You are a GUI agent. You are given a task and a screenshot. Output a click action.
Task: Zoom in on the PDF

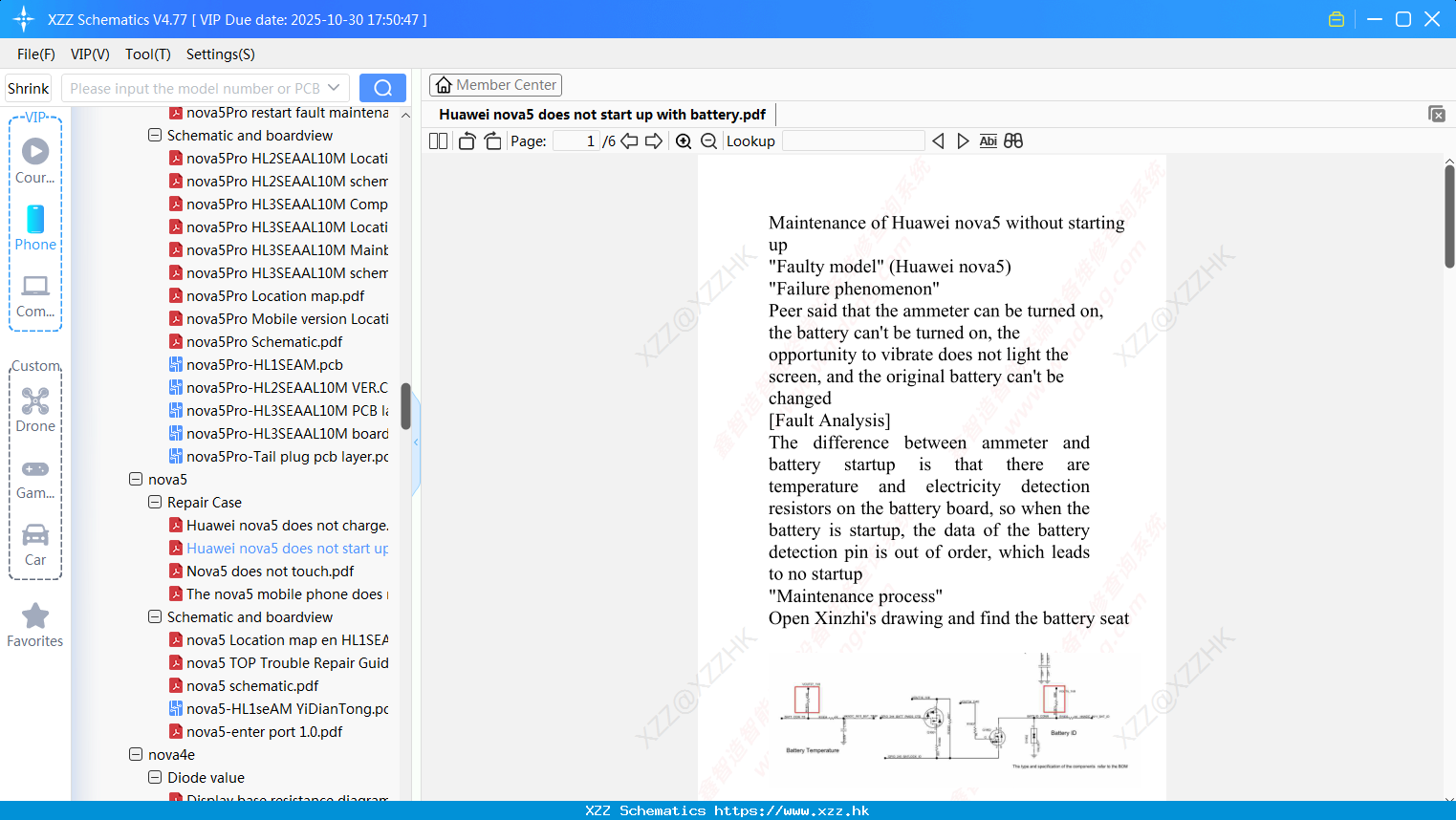tap(684, 141)
